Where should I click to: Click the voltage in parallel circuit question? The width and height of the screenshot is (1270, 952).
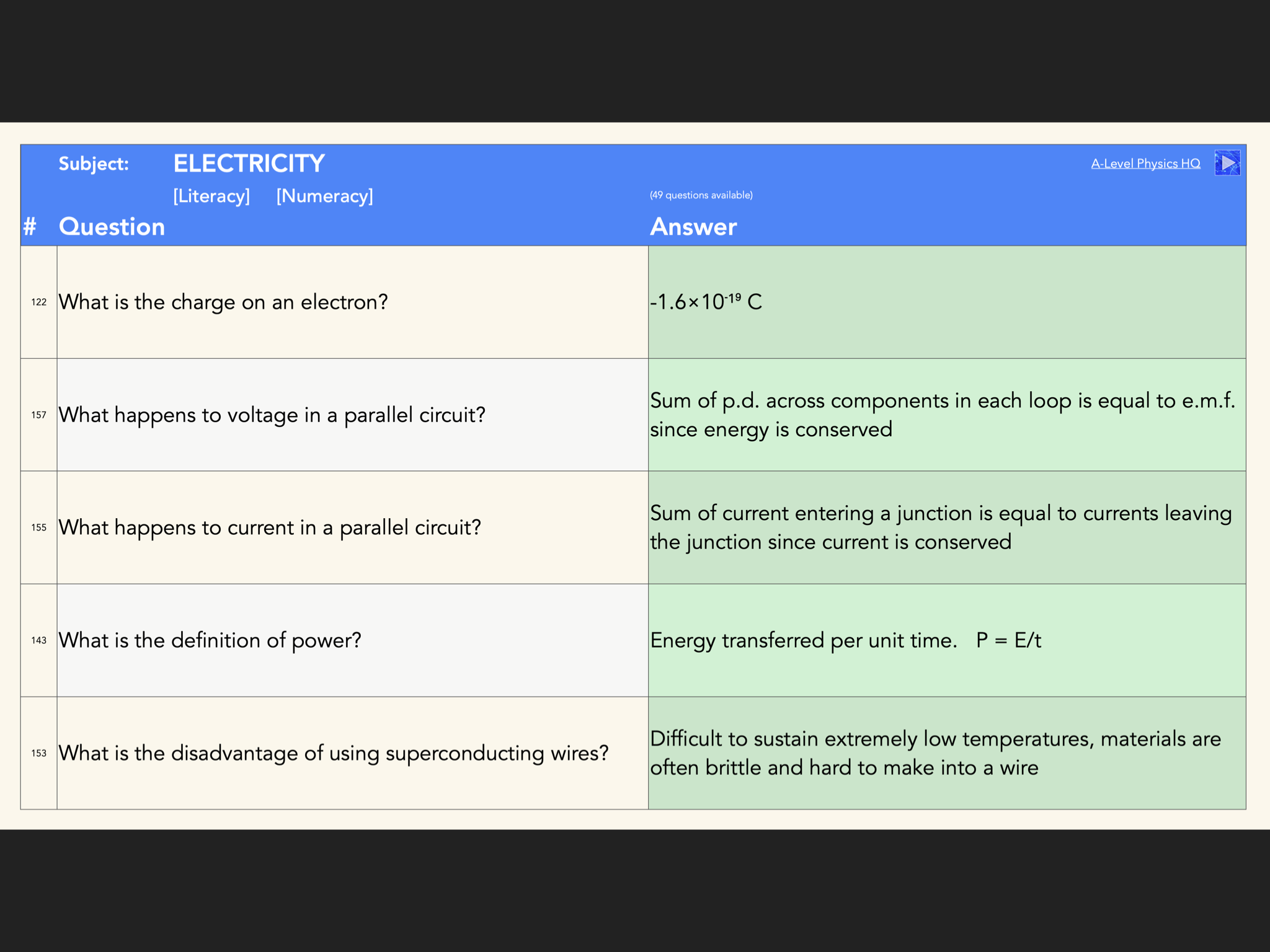pos(272,415)
